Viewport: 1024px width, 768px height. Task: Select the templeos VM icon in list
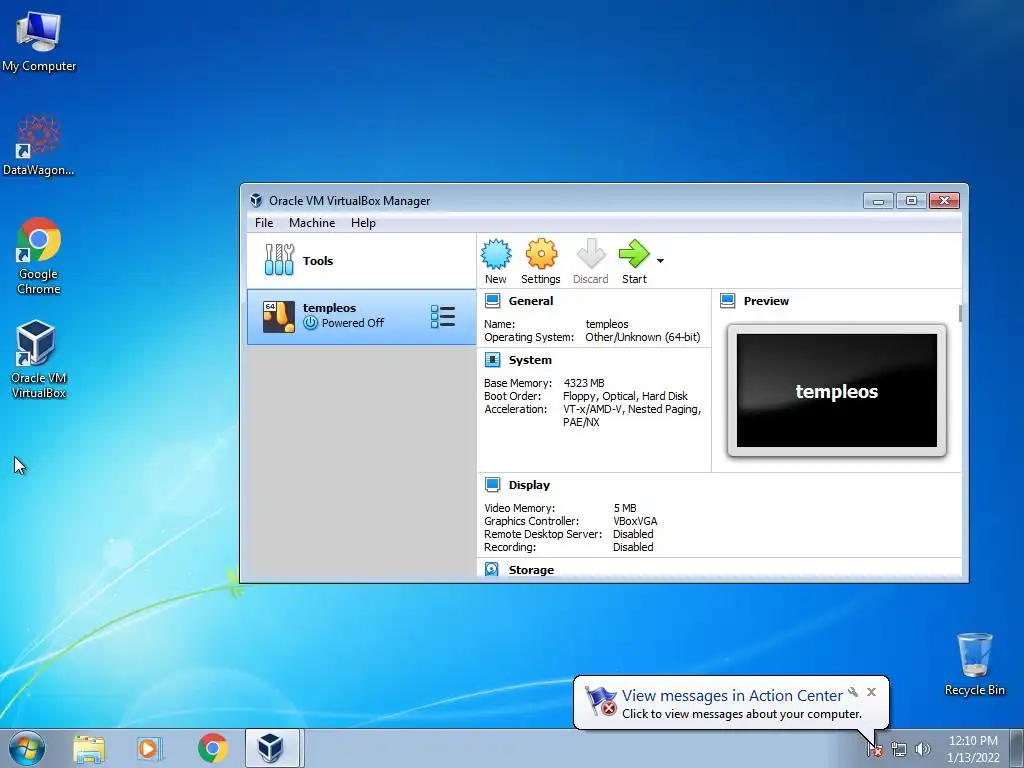tap(279, 317)
